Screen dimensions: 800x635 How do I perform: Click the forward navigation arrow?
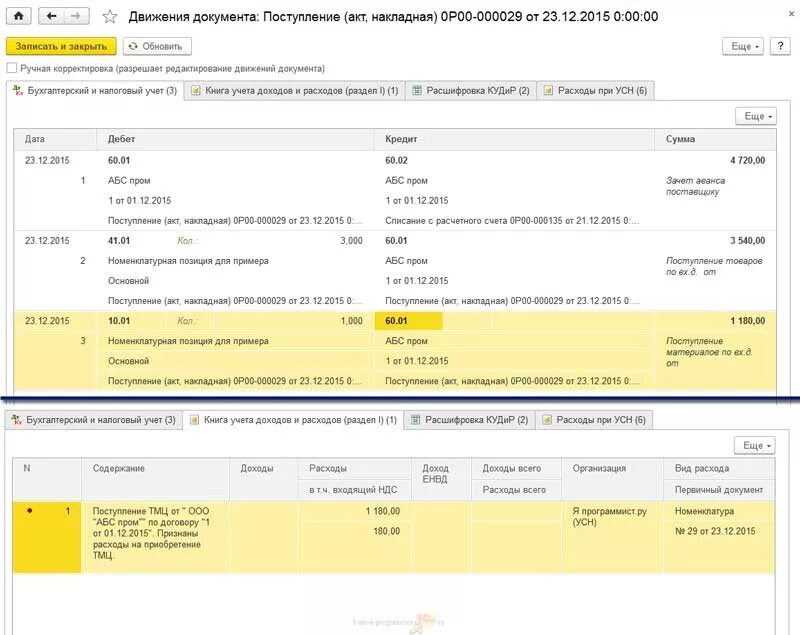(74, 15)
